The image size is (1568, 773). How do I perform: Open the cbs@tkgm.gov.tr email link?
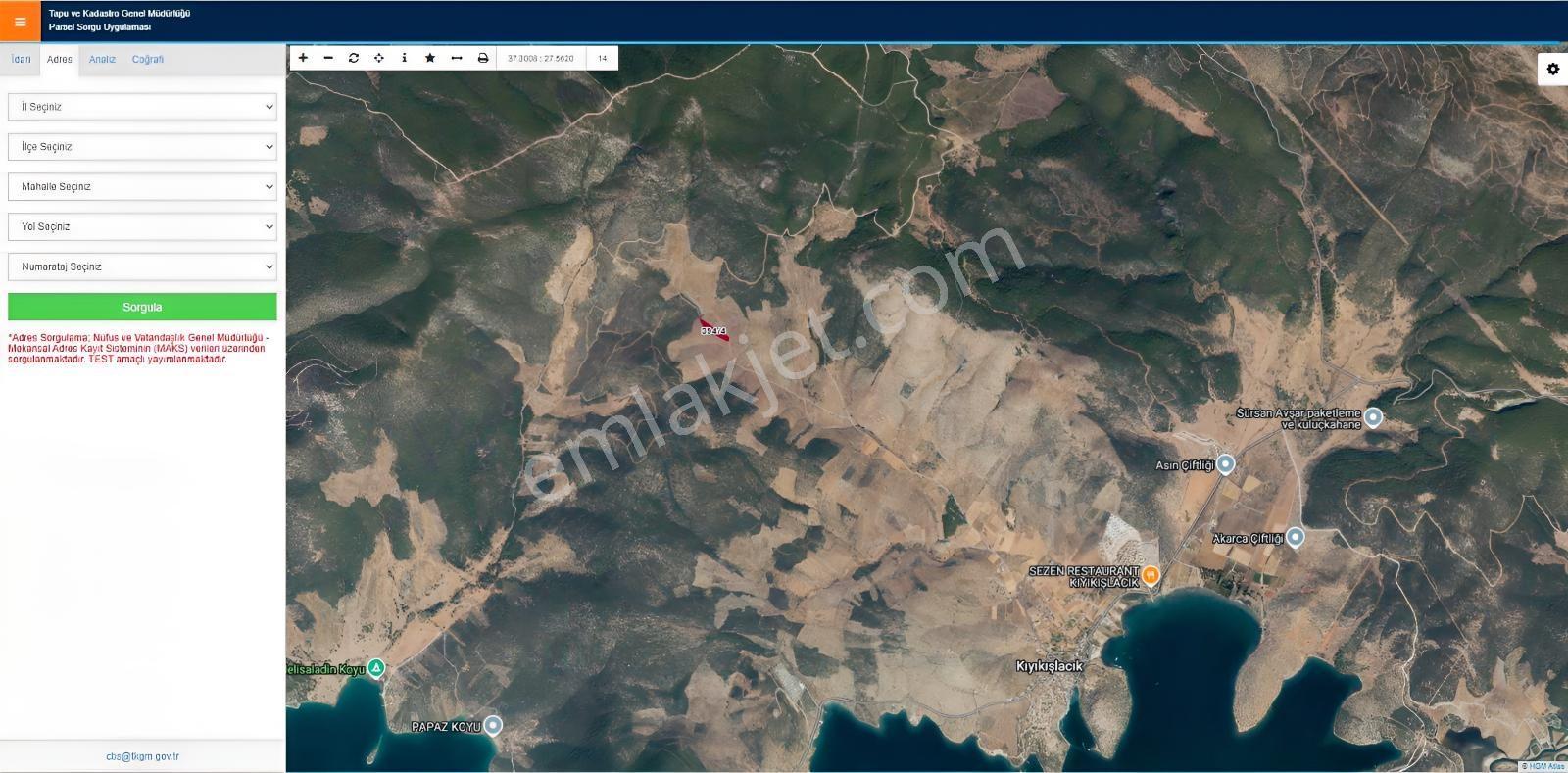tap(142, 756)
